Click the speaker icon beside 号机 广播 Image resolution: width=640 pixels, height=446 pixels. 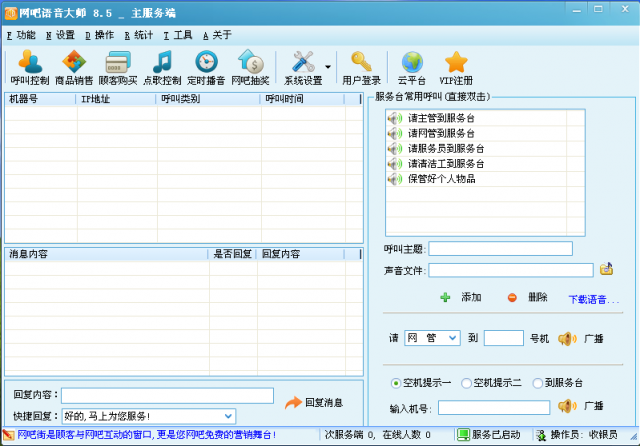(567, 338)
